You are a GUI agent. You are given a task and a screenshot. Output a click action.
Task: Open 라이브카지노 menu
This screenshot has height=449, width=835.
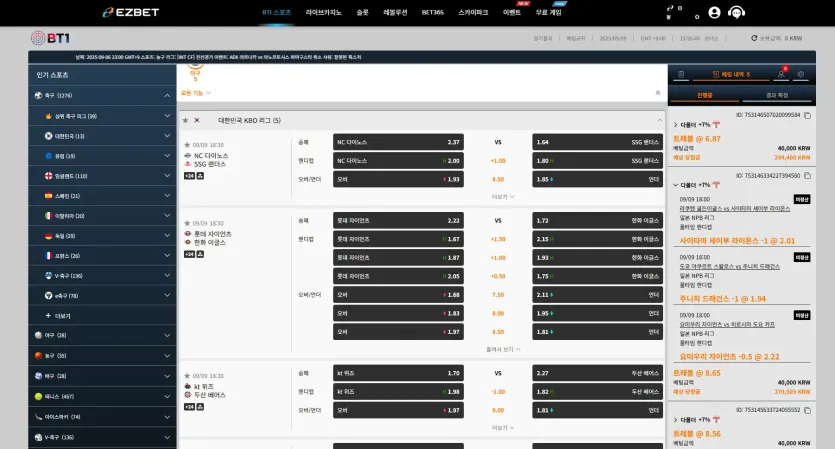coord(324,12)
